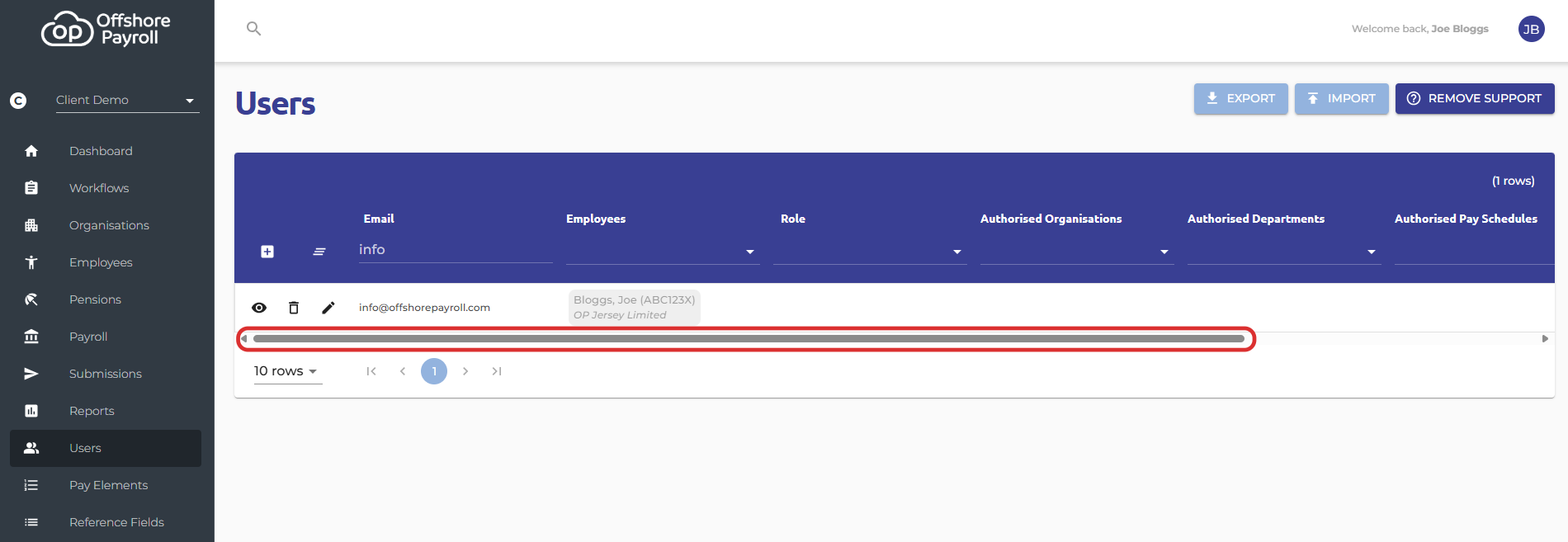
Task: Click the REMOVE SUPPORT button
Action: (1475, 98)
